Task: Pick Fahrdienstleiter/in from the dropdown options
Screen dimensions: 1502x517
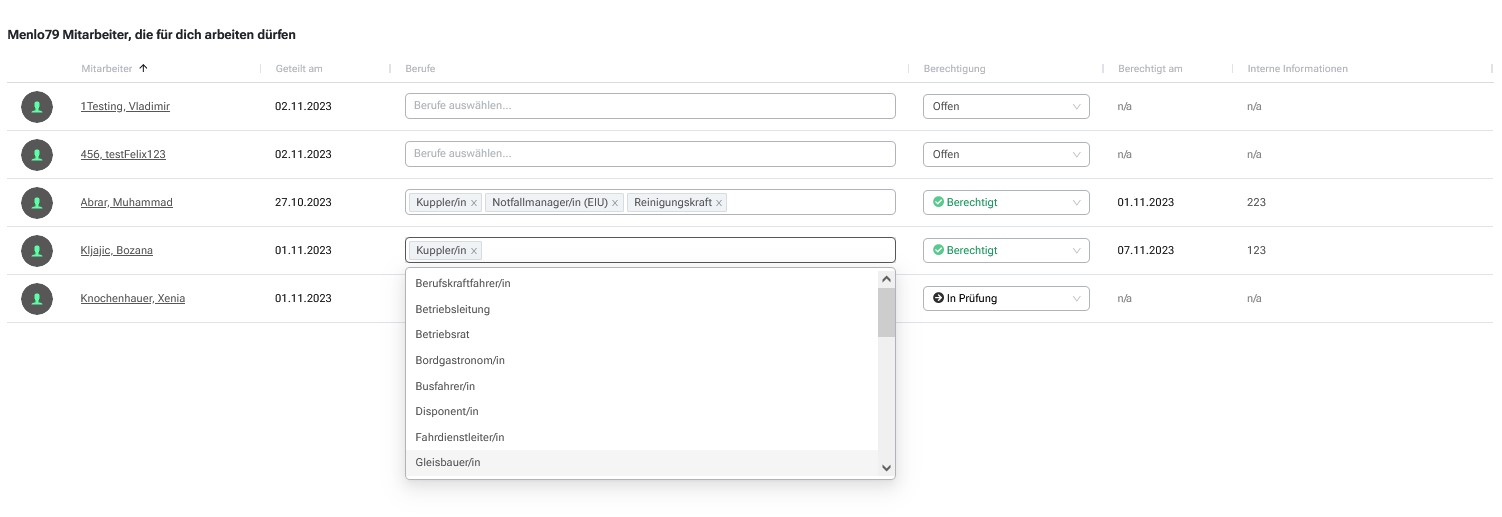Action: pos(642,437)
